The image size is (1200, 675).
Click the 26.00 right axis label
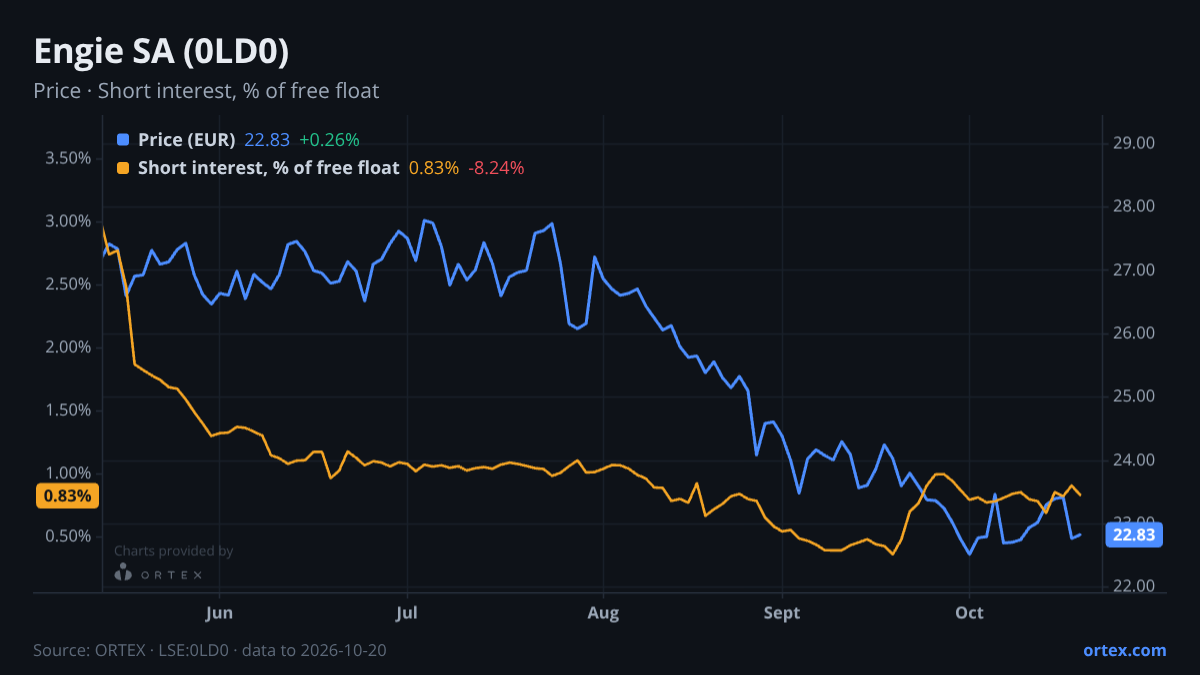click(1134, 333)
